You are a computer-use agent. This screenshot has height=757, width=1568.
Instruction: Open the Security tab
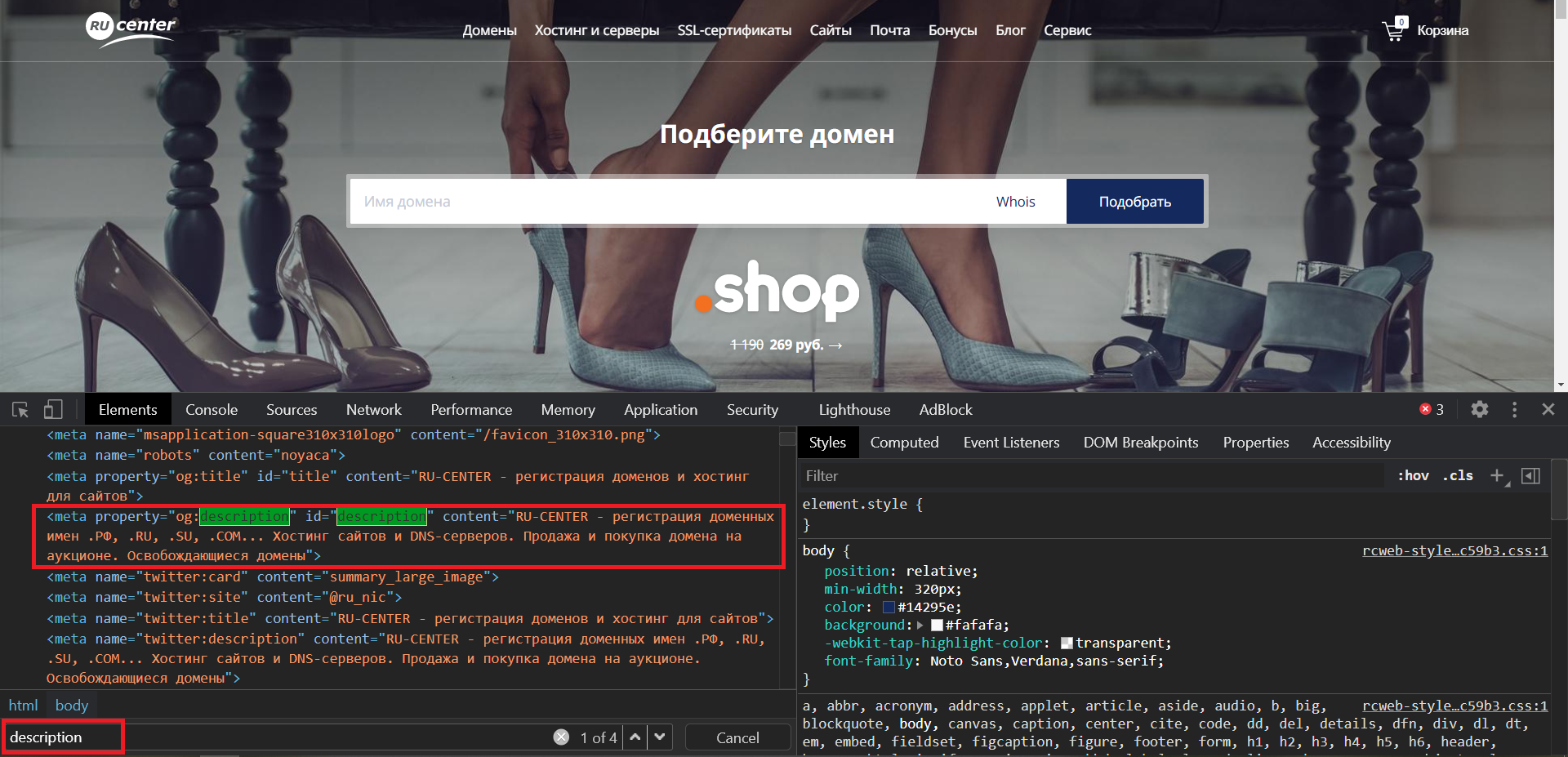(752, 409)
